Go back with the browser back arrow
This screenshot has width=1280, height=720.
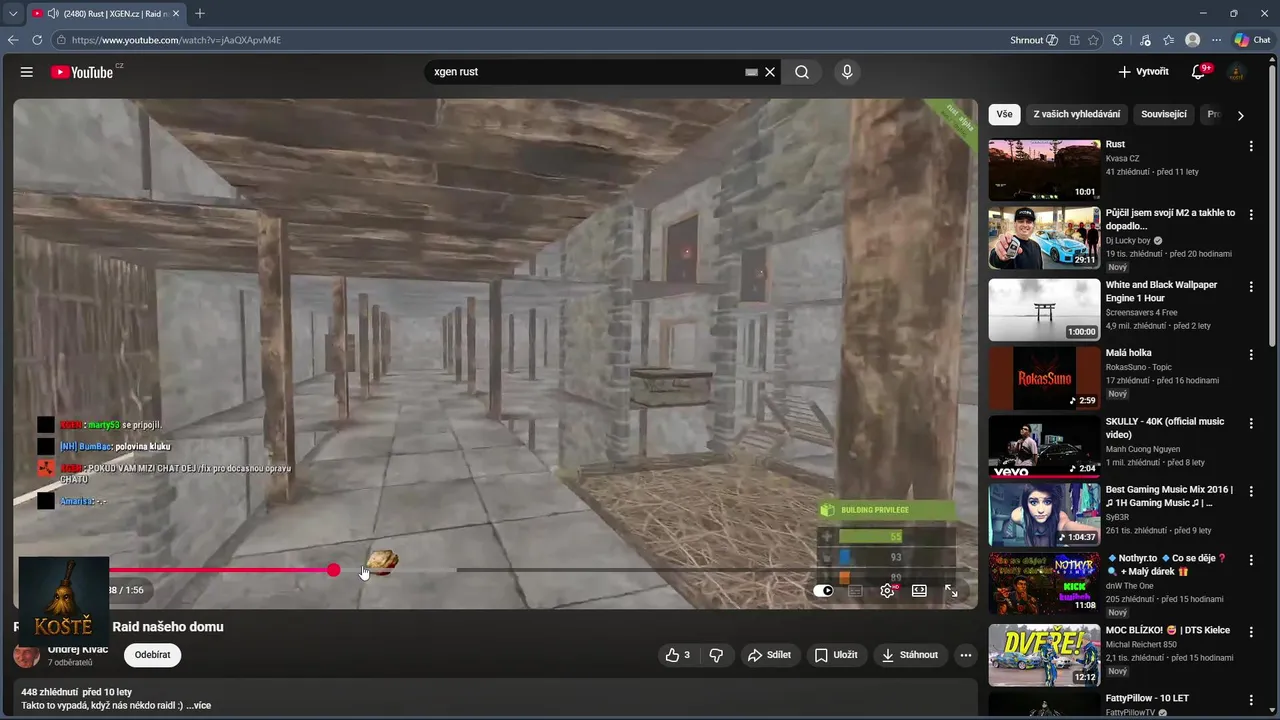tap(13, 40)
